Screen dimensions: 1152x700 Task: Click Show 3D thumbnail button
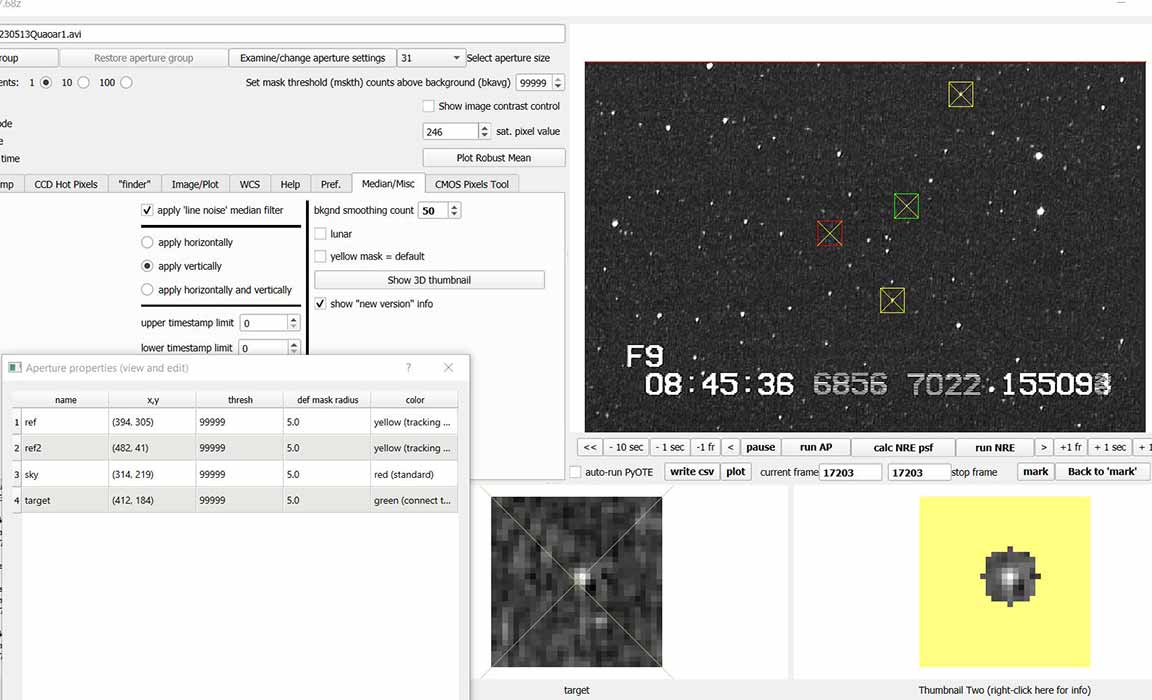tap(429, 280)
